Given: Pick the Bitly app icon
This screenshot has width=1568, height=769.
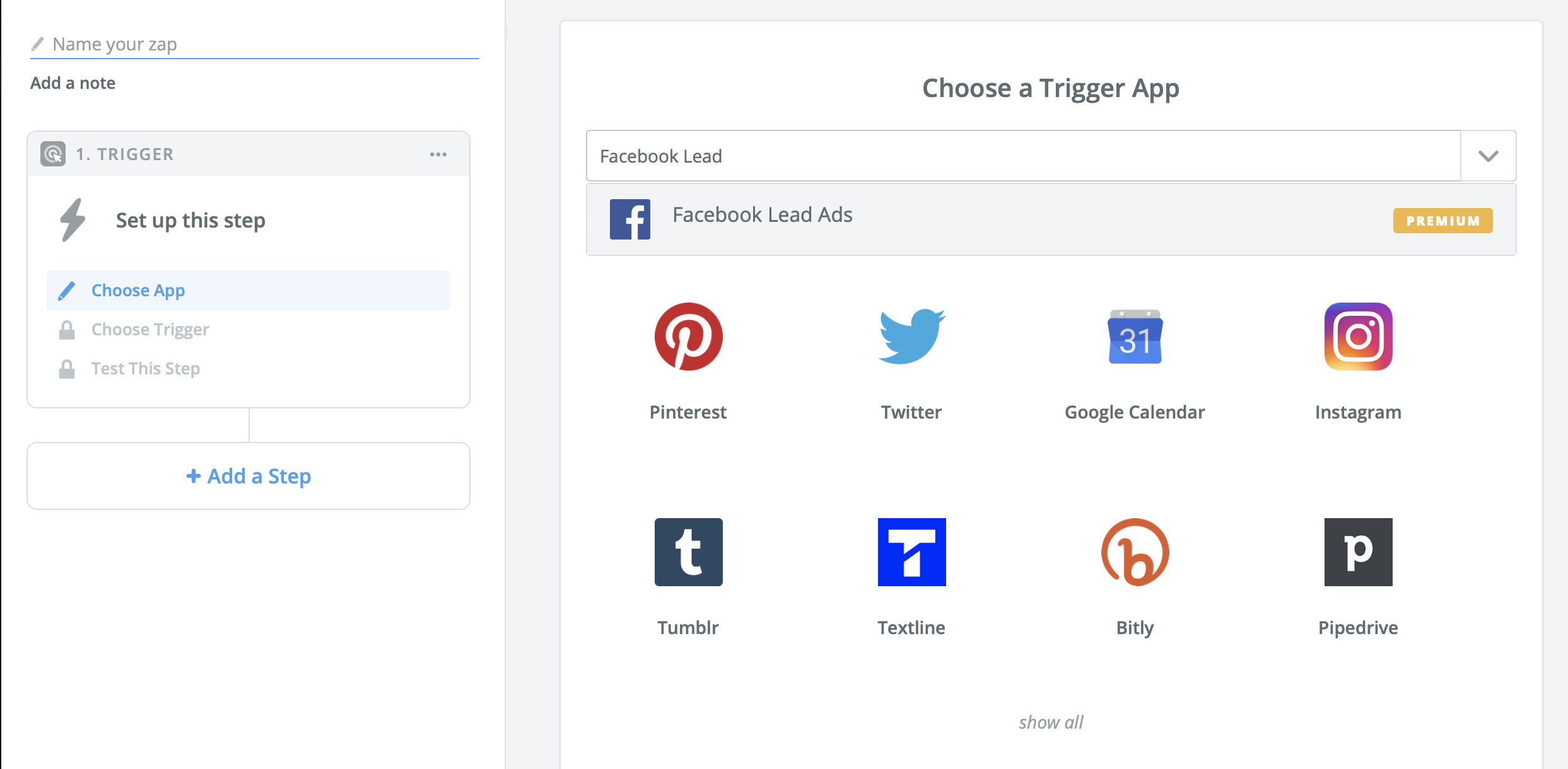Looking at the screenshot, I should pyautogui.click(x=1135, y=552).
